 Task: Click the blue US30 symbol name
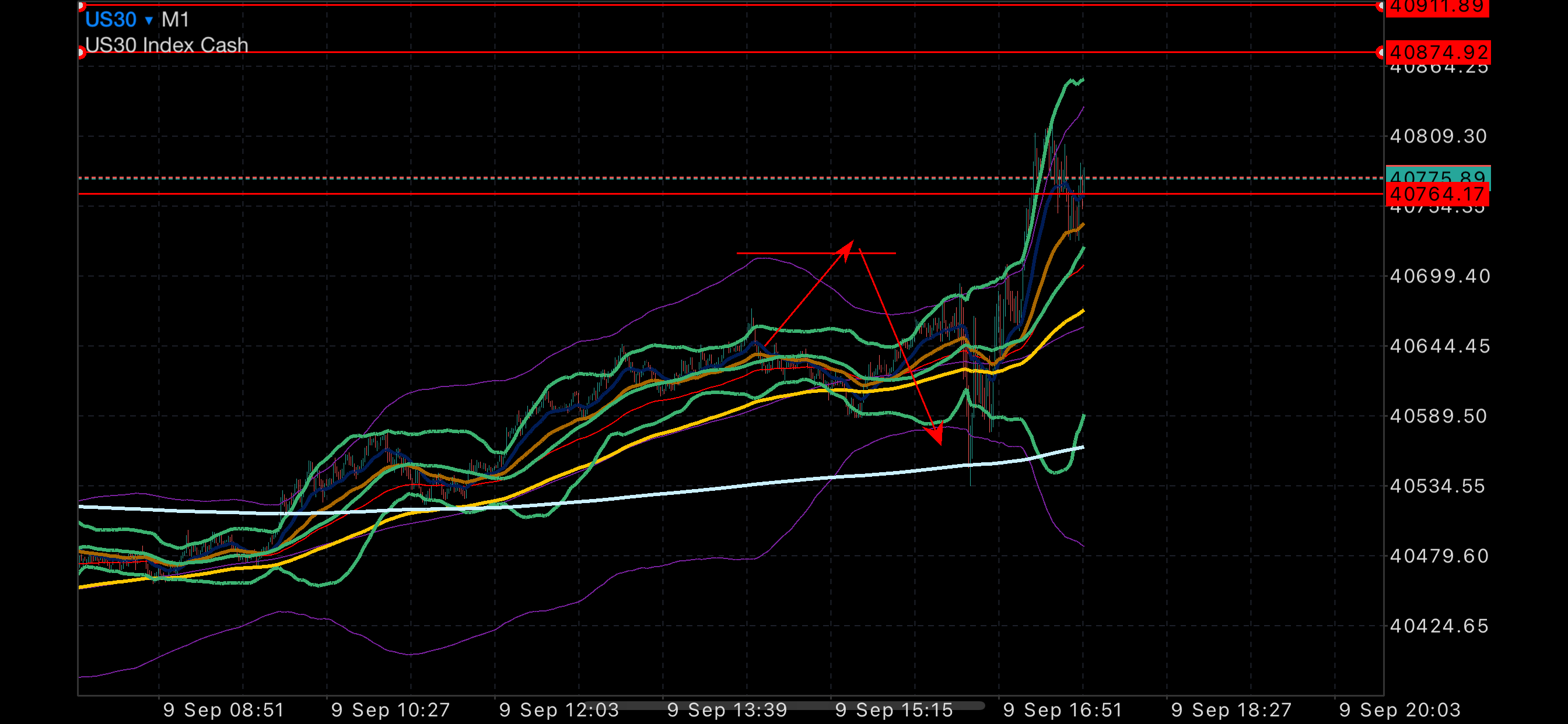[x=110, y=19]
